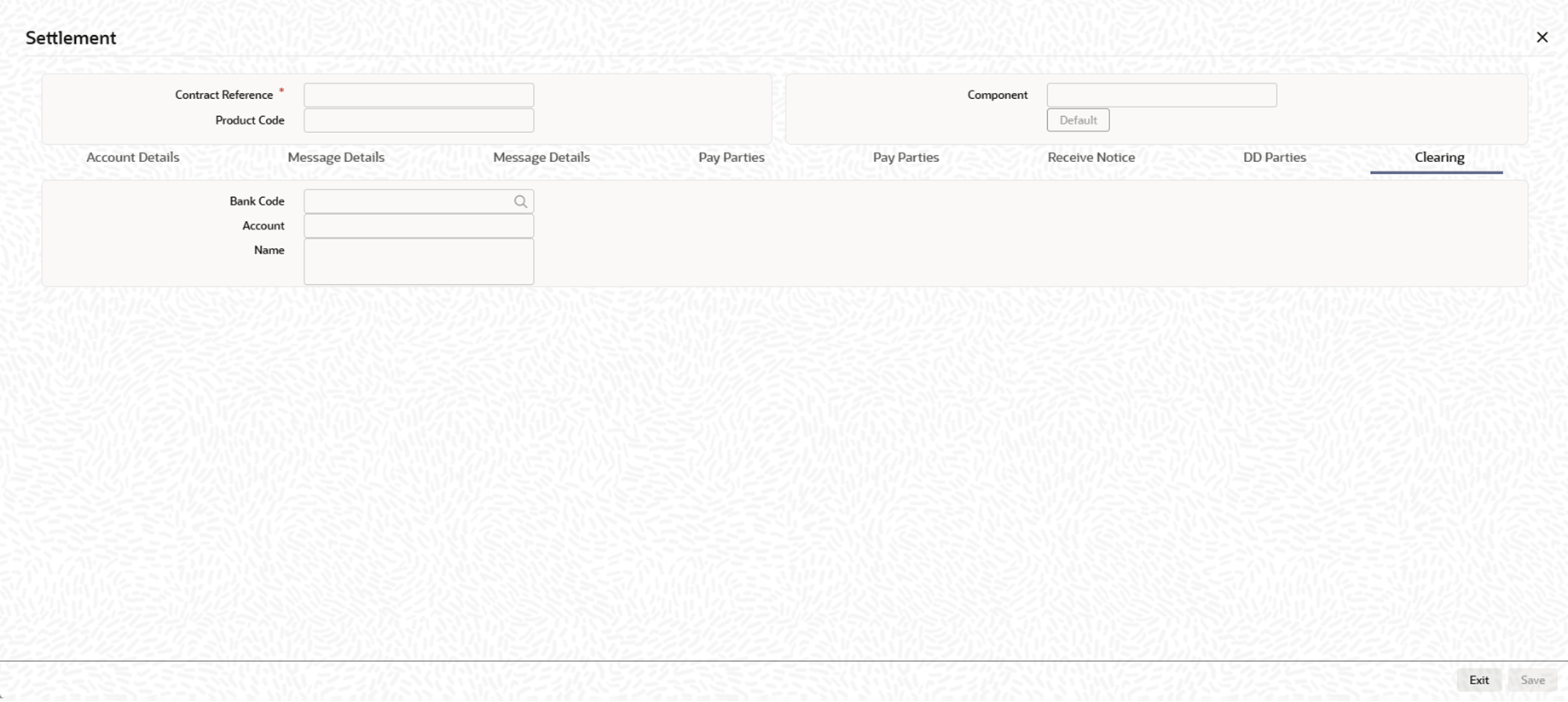This screenshot has height=702, width=1568.
Task: Click into the Product Code field
Action: pyautogui.click(x=419, y=120)
